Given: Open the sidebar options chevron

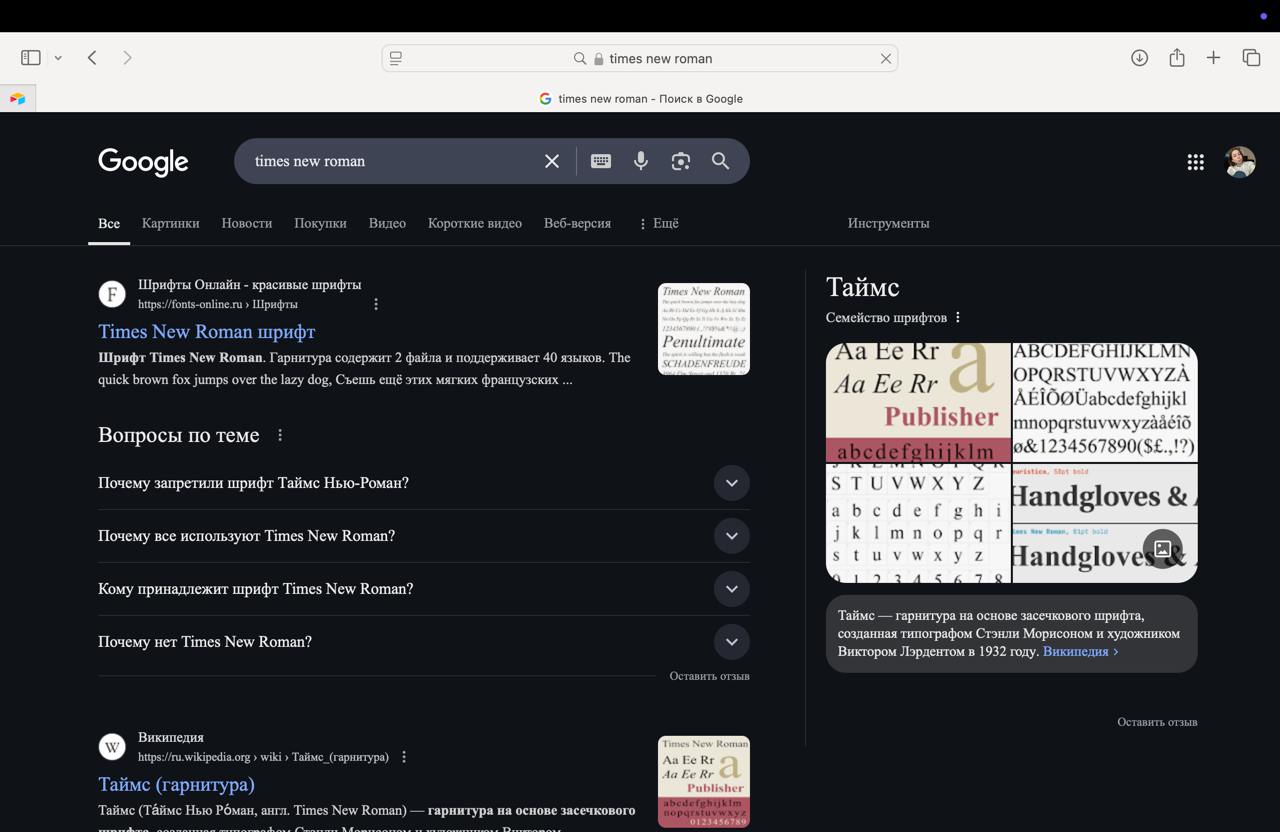Looking at the screenshot, I should [x=58, y=58].
